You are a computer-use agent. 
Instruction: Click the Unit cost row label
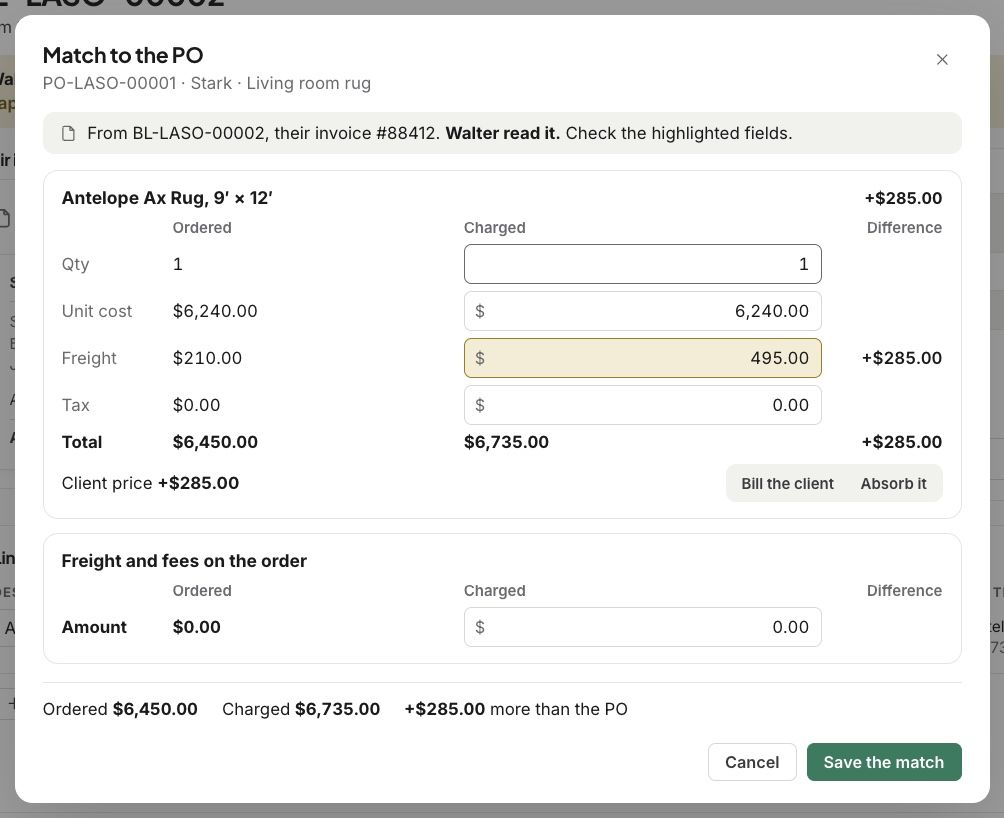pos(97,311)
